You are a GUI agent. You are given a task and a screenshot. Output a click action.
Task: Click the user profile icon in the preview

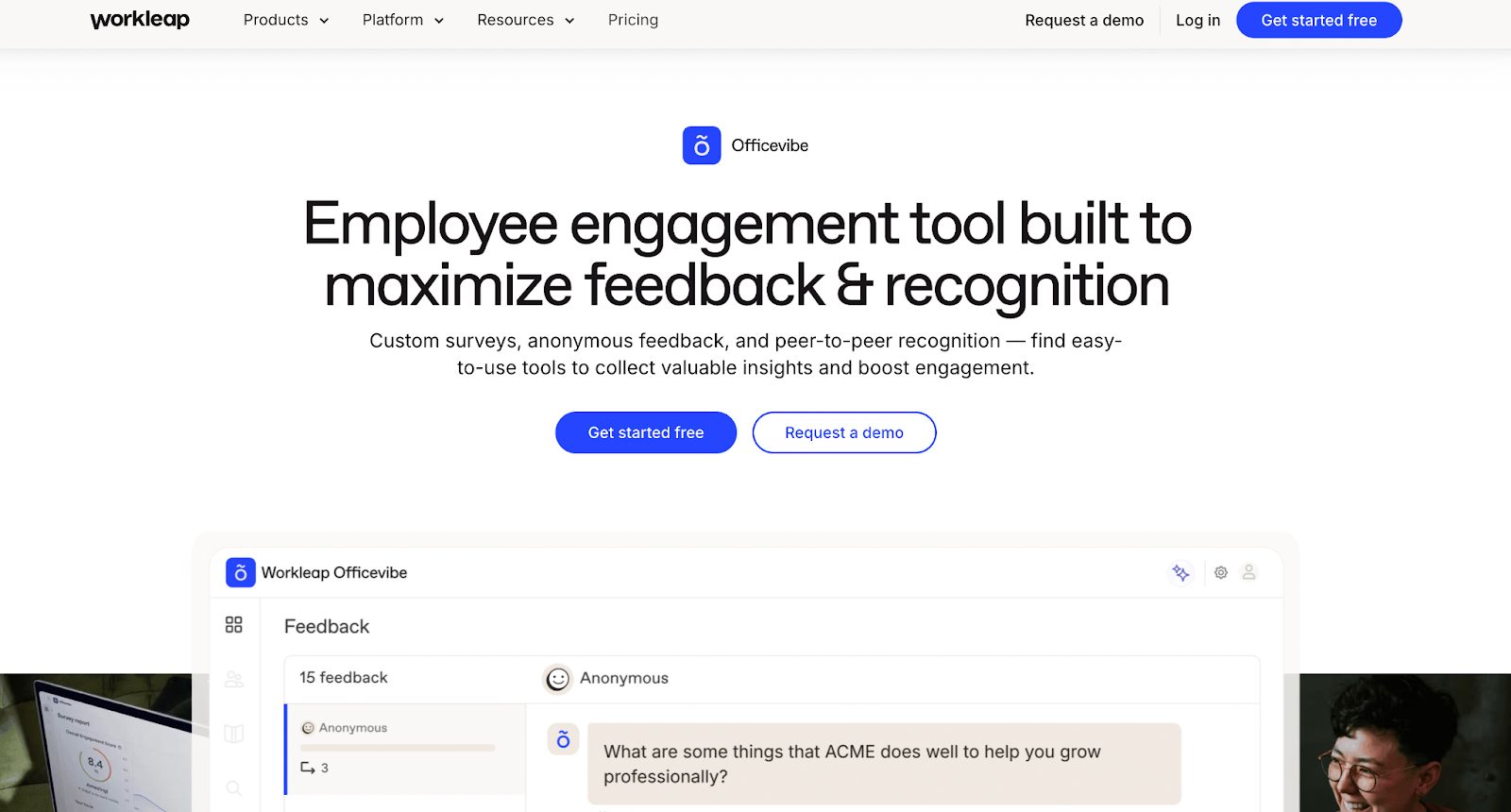tap(1248, 572)
